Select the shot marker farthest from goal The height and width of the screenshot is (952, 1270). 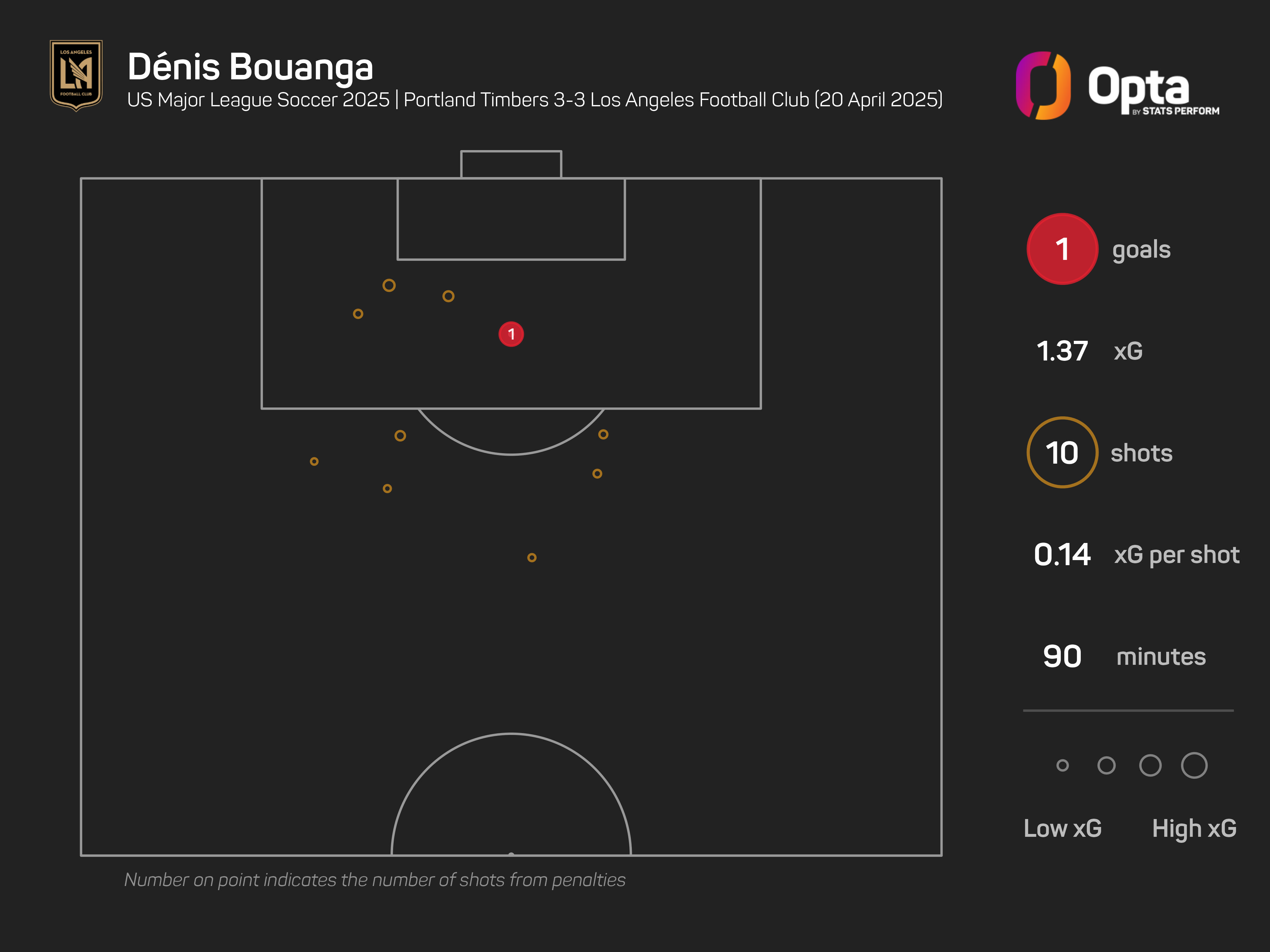click(x=532, y=557)
